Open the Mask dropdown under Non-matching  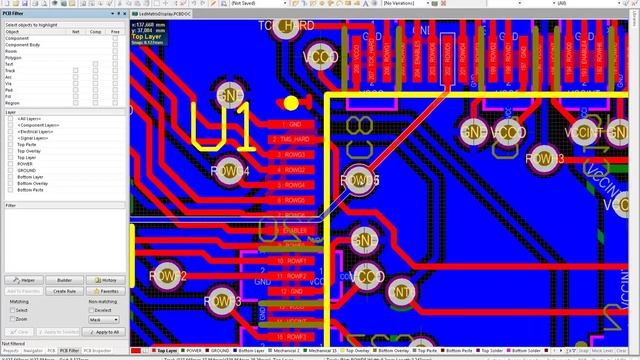[104, 320]
